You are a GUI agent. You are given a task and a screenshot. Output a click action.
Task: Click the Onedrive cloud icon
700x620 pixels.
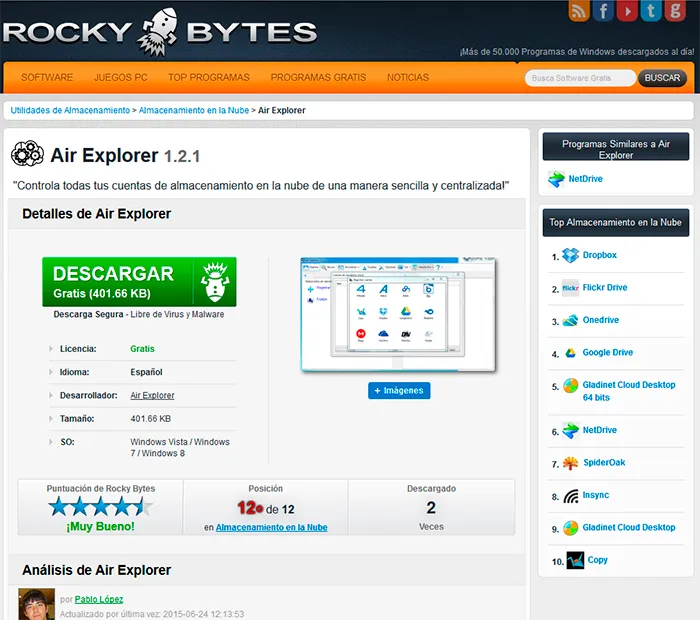(570, 320)
